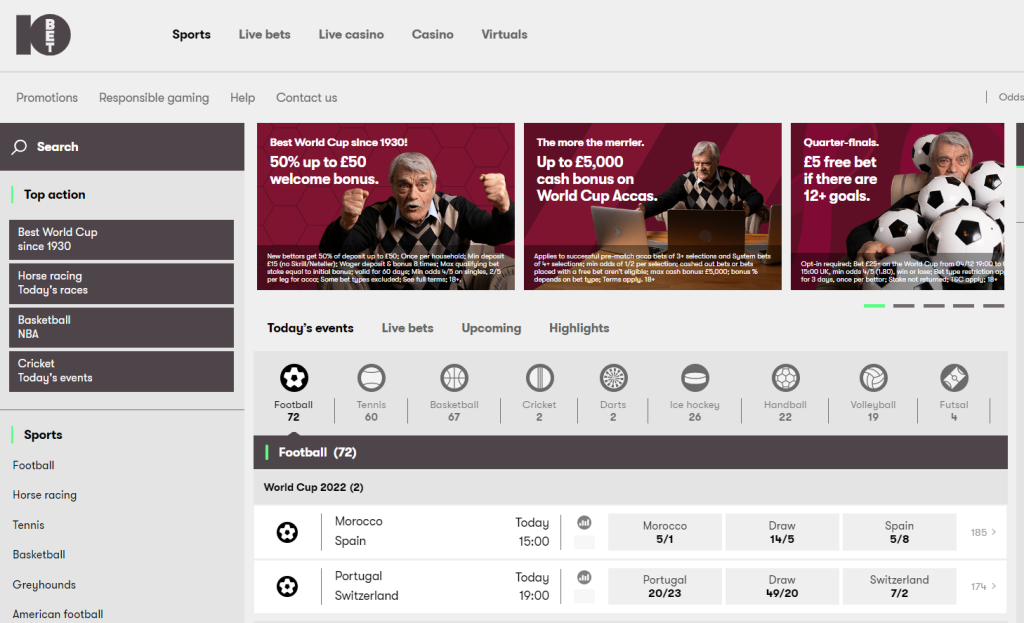
Task: Switch to the Highlights tab
Action: (579, 328)
